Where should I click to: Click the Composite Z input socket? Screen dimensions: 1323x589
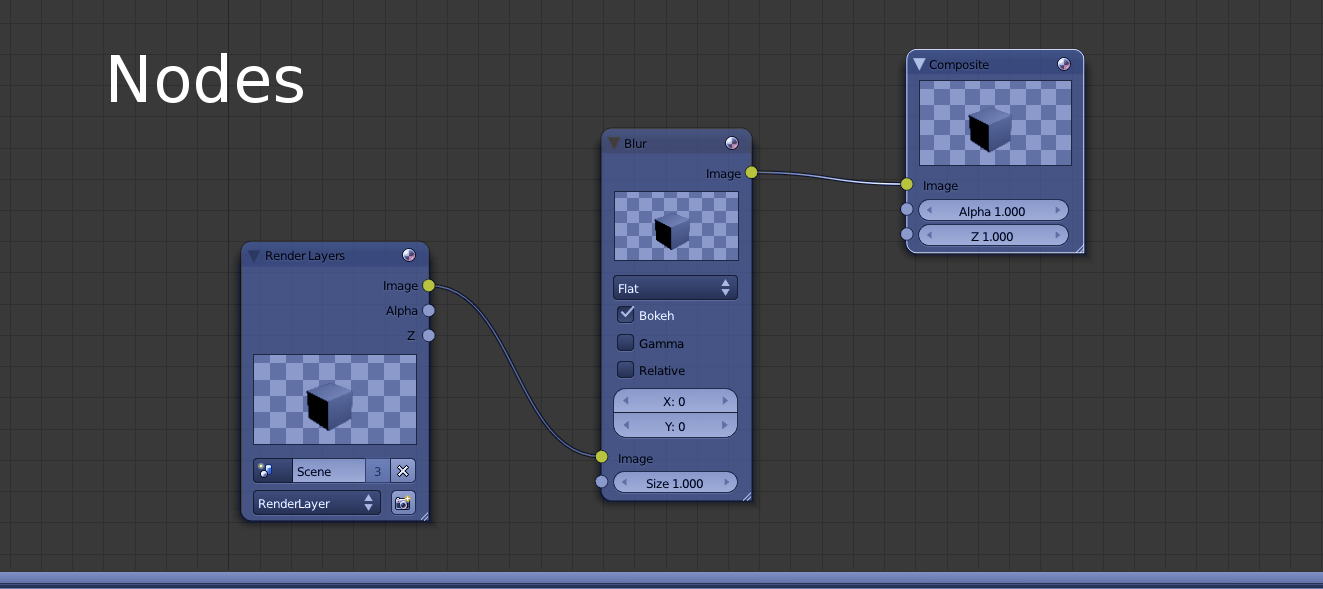[906, 234]
